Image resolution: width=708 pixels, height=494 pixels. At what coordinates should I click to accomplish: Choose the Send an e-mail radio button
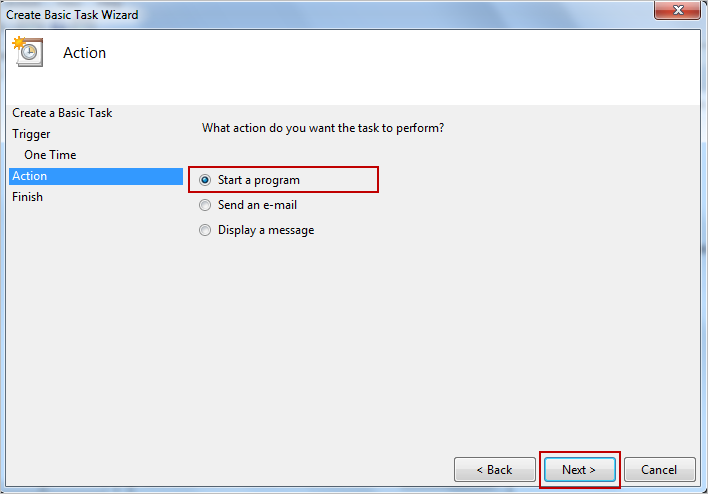click(205, 205)
